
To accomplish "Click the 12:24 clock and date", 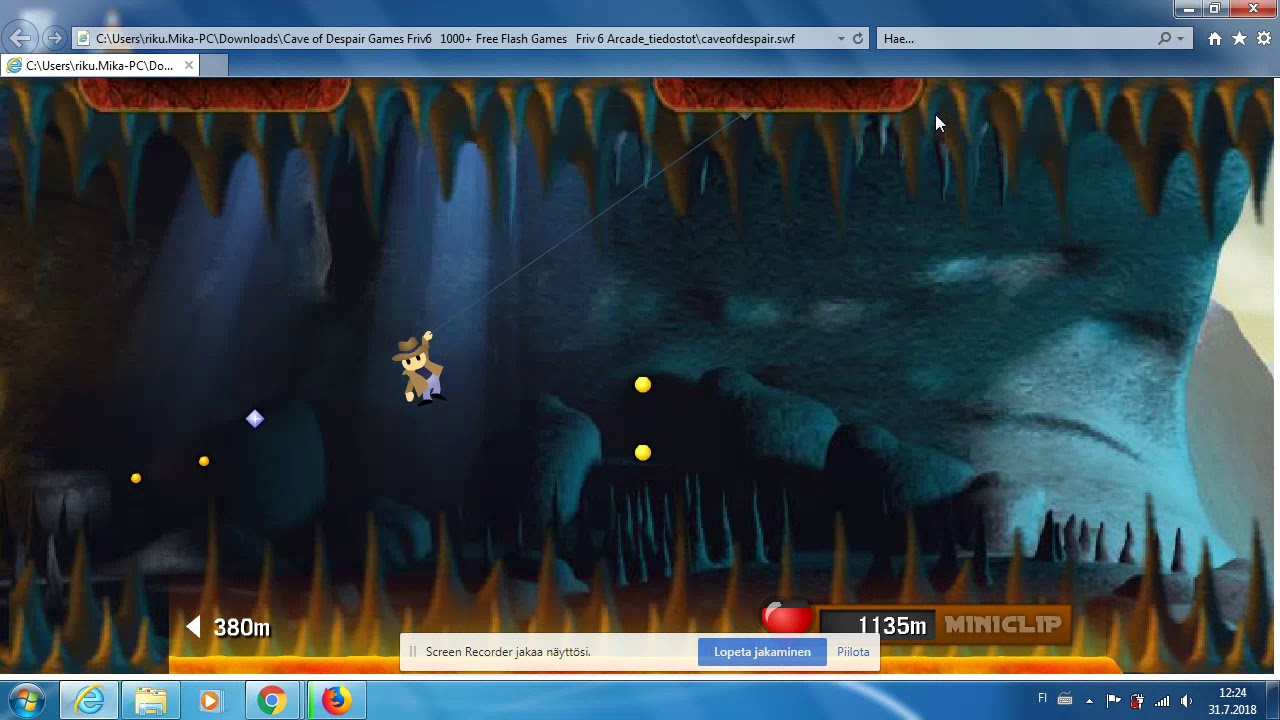I will click(x=1234, y=701).
